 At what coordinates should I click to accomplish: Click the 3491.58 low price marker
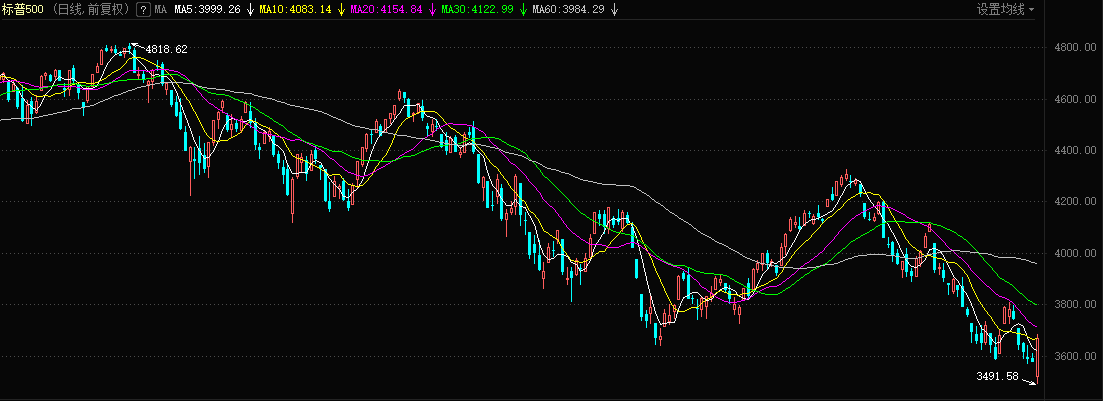pyautogui.click(x=996, y=377)
